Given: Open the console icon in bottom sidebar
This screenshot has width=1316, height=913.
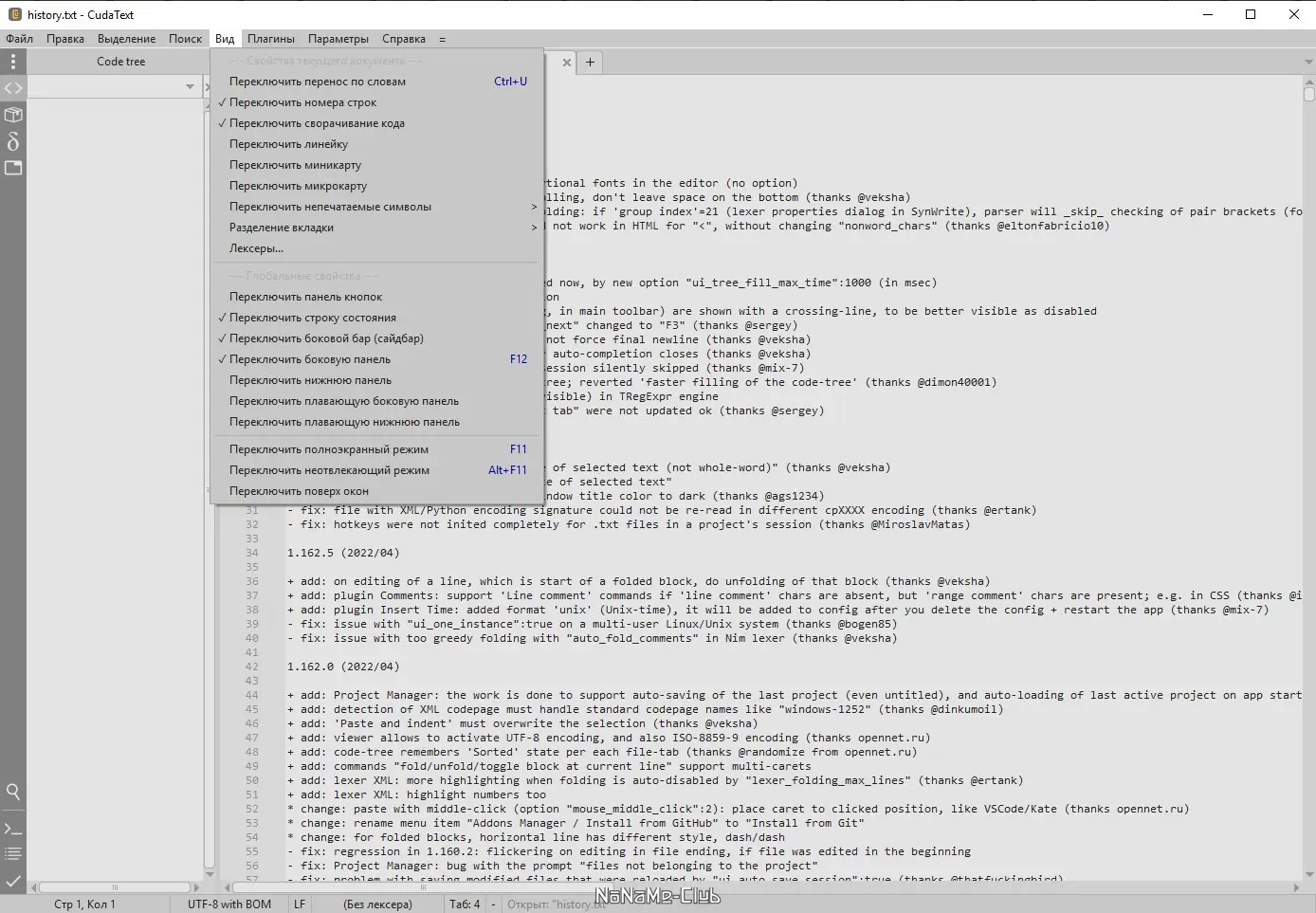Looking at the screenshot, I should 12,827.
